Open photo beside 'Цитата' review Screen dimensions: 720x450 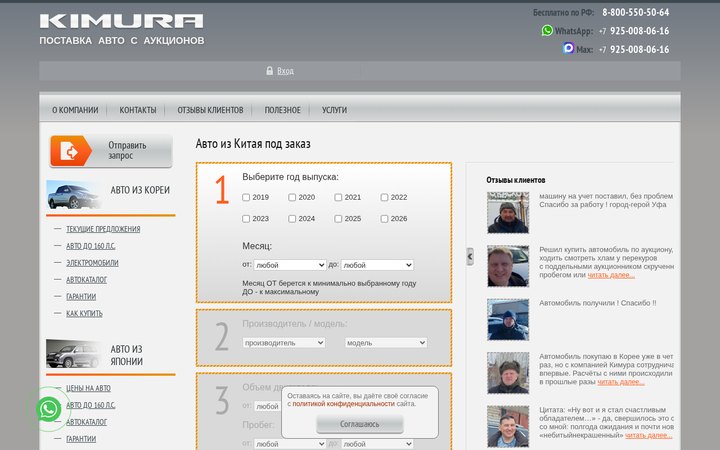(x=508, y=426)
